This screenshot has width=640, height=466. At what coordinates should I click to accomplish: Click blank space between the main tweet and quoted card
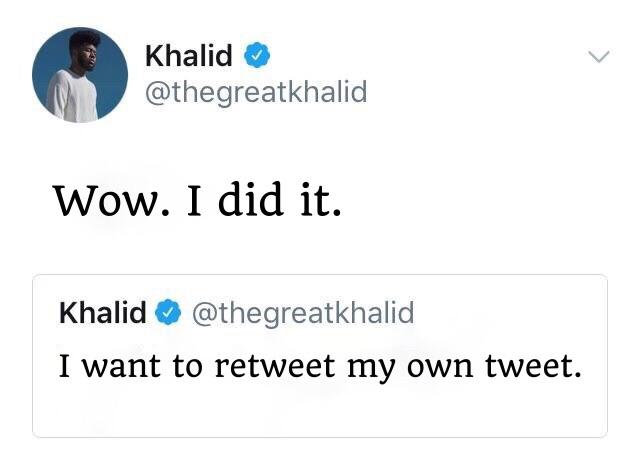320,250
